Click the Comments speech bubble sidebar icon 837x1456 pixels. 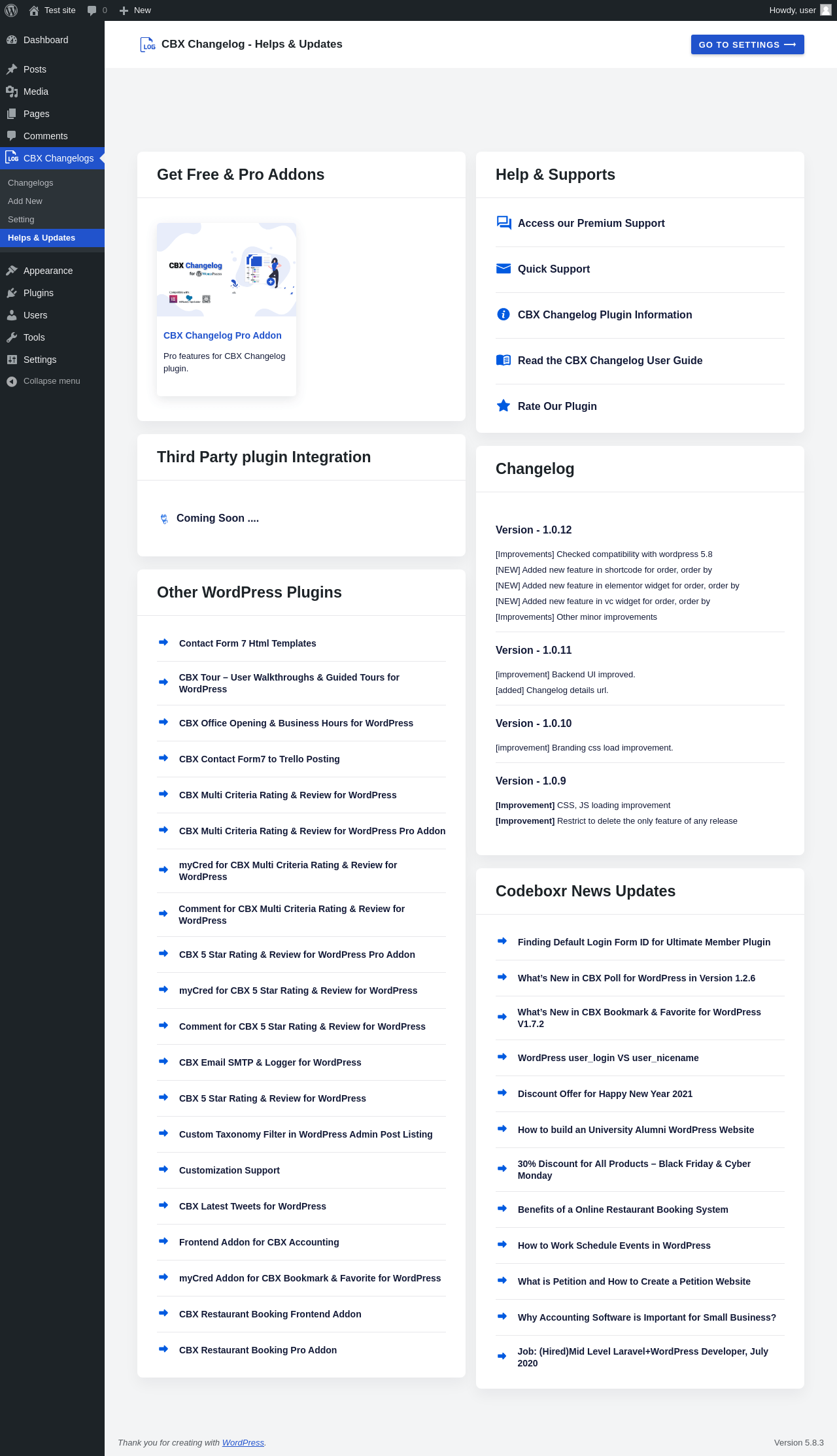point(12,136)
